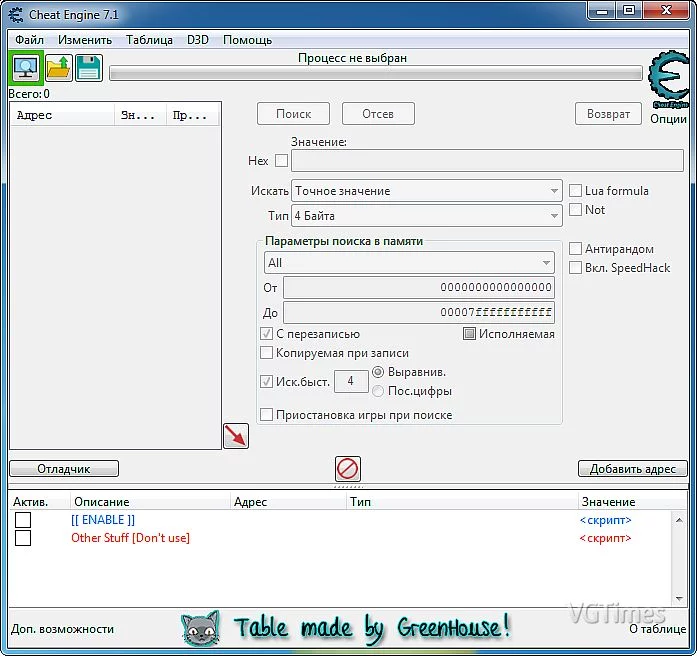Enable the Hex checkbox
The height and width of the screenshot is (656, 697).
[281, 160]
